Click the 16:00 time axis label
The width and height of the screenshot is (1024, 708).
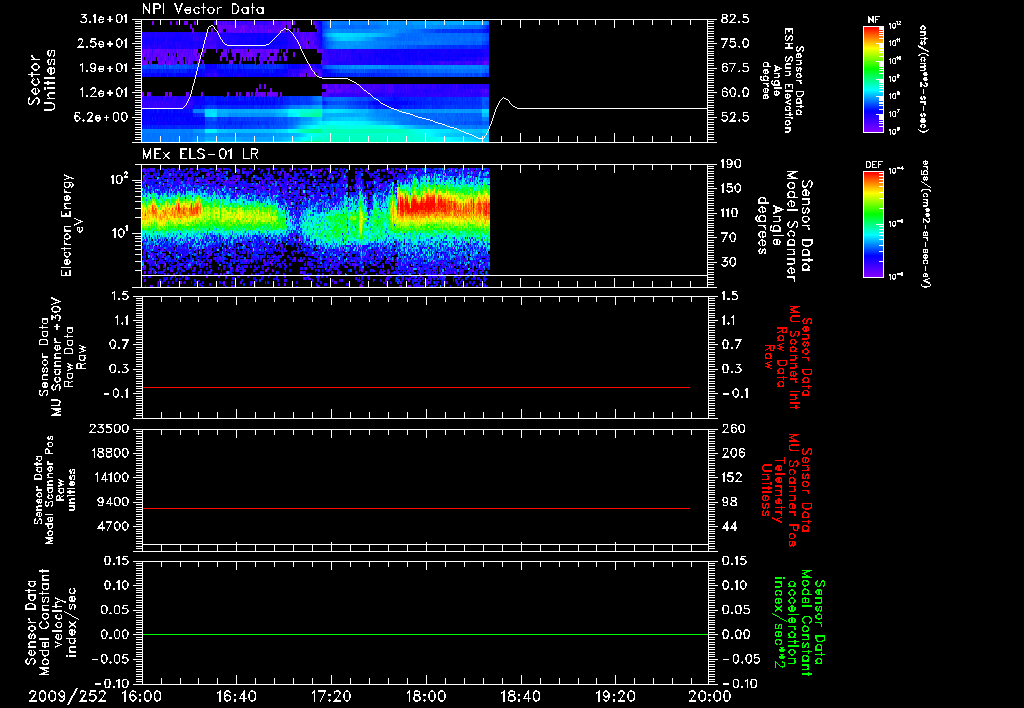[142, 696]
